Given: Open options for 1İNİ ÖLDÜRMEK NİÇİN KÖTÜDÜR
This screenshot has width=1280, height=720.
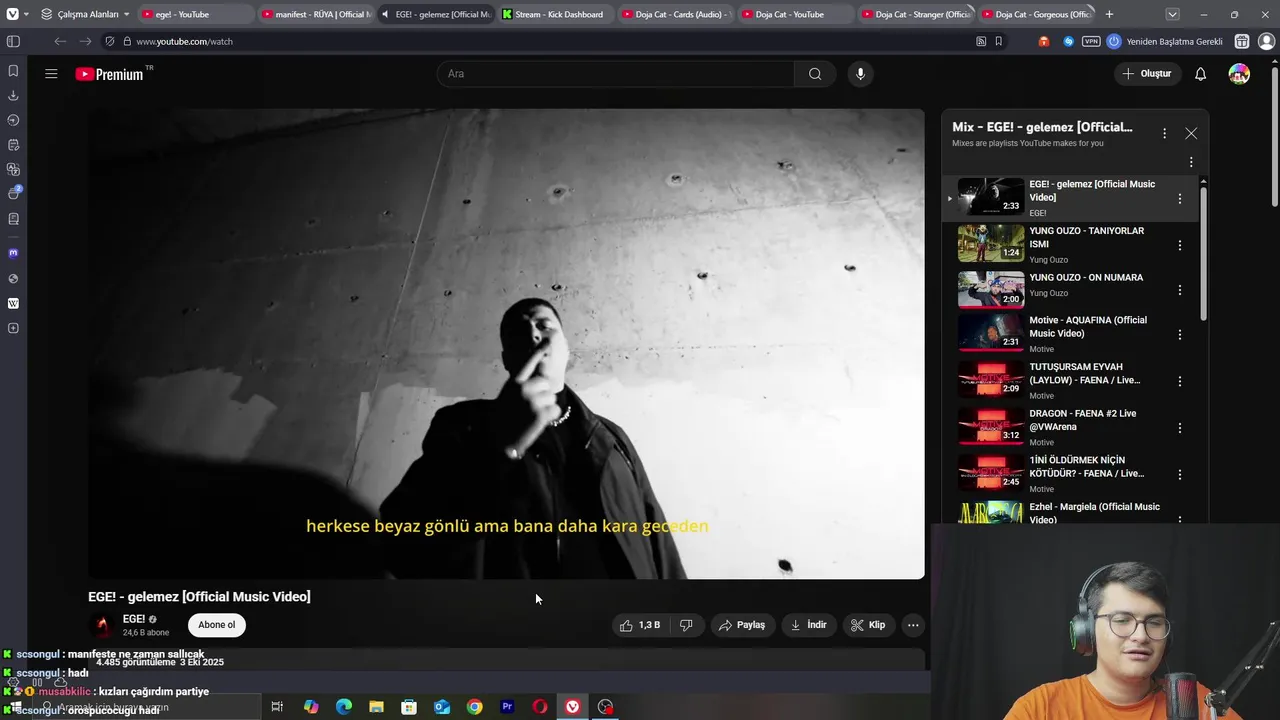Looking at the screenshot, I should click(1180, 475).
